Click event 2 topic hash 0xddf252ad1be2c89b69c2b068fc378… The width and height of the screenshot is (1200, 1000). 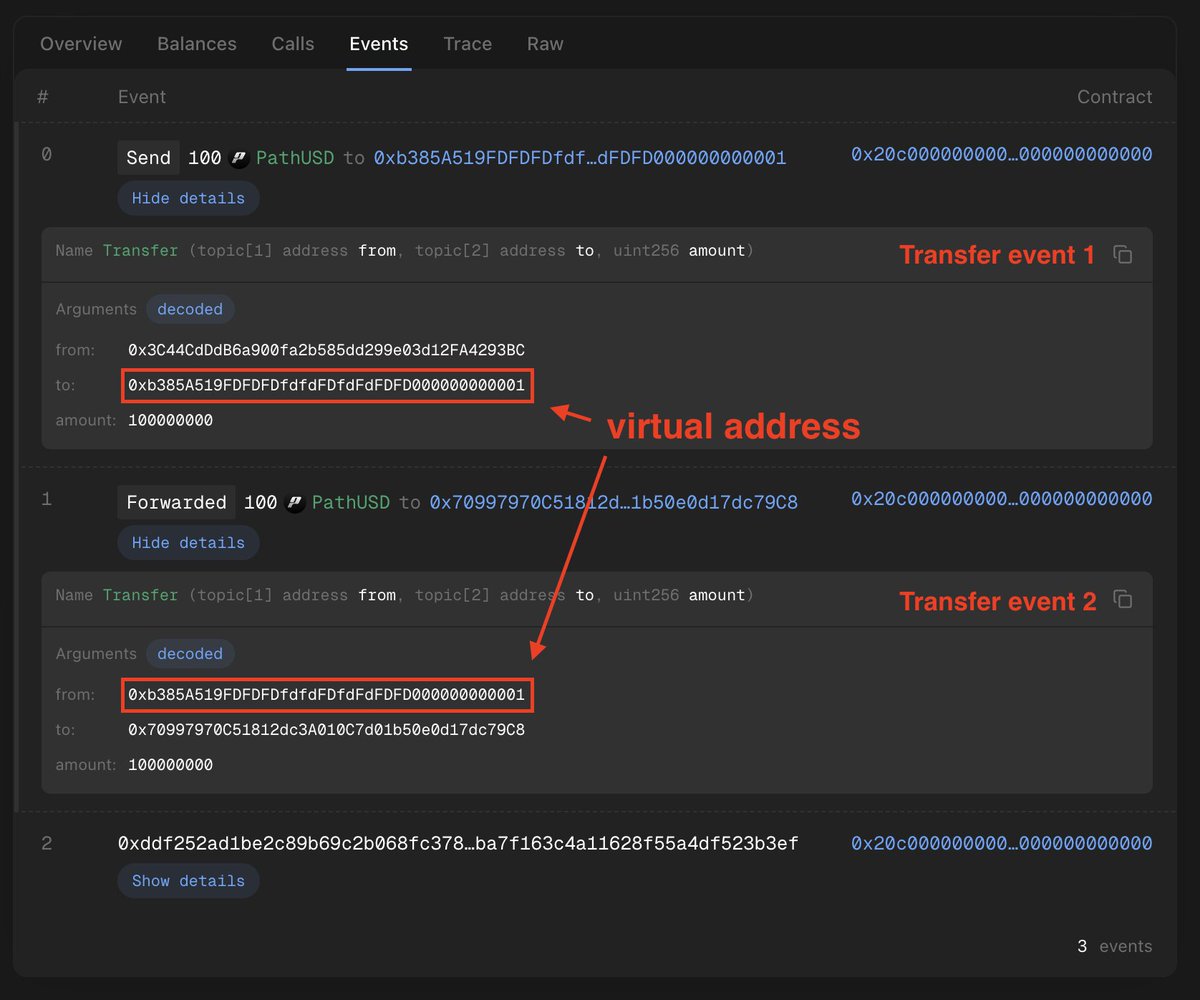(458, 844)
